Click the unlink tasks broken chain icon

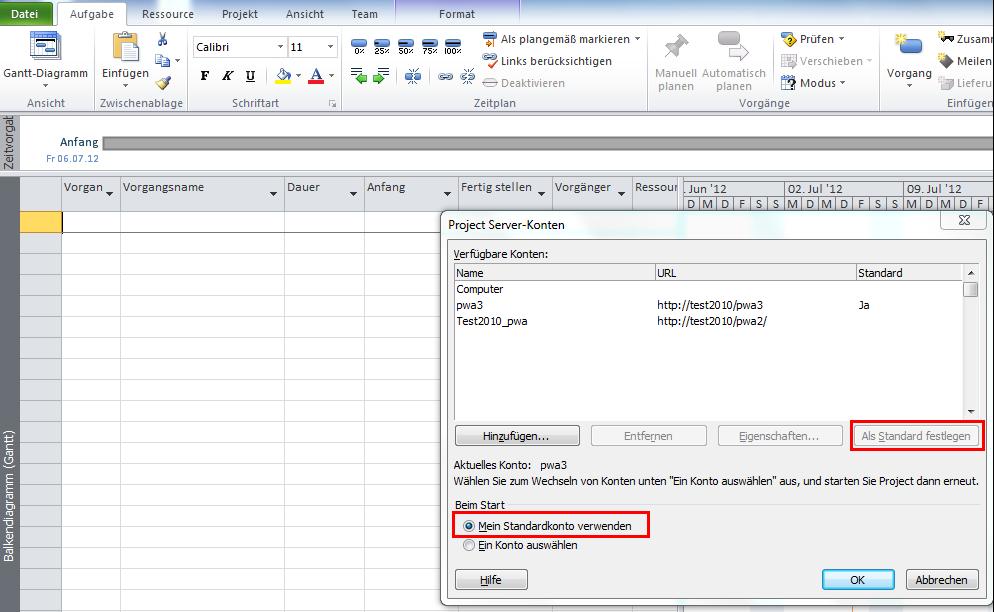(468, 77)
